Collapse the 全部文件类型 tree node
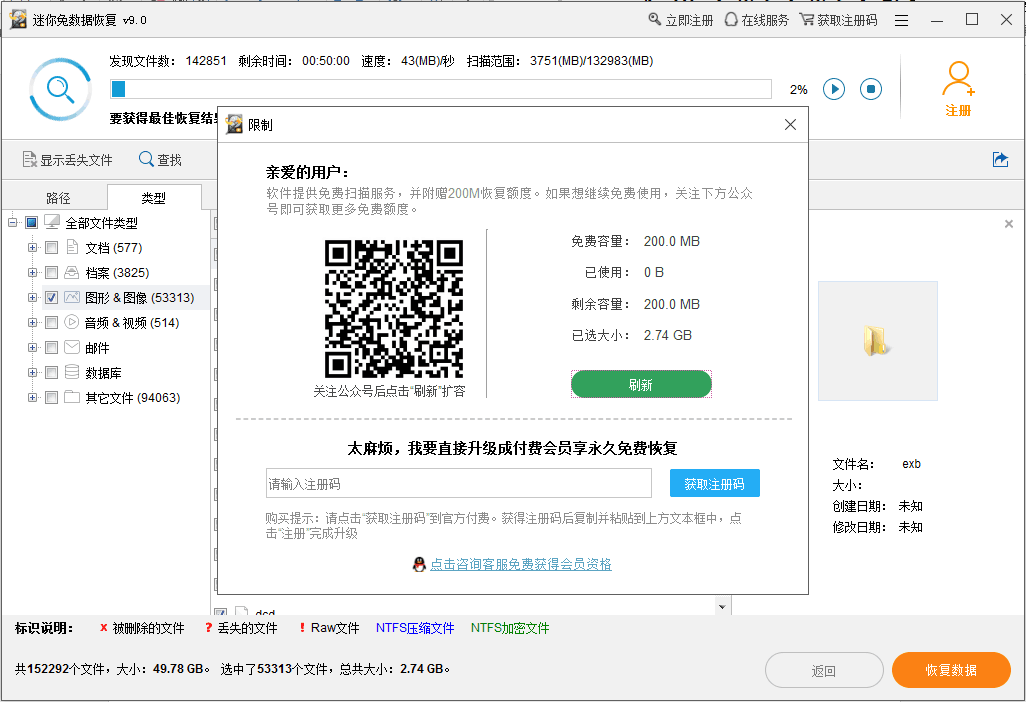 coord(12,222)
